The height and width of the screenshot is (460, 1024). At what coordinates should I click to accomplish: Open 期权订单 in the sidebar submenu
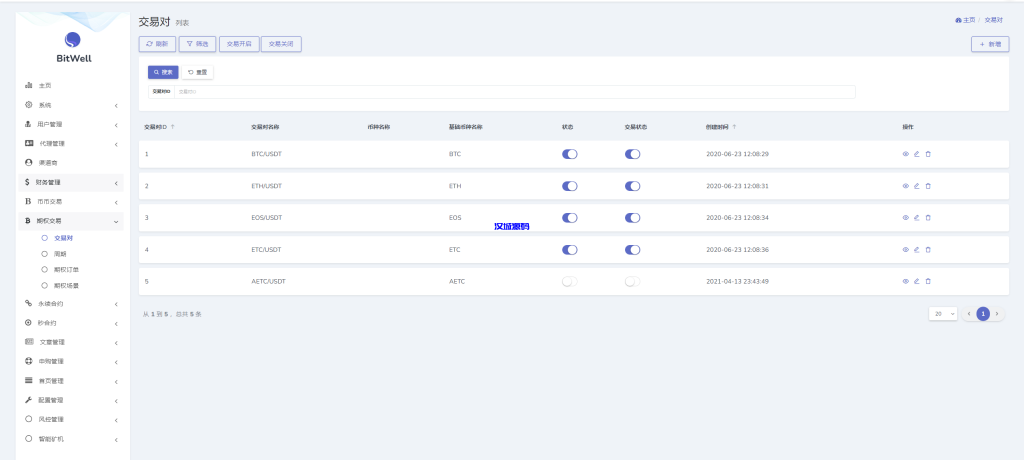coord(65,269)
